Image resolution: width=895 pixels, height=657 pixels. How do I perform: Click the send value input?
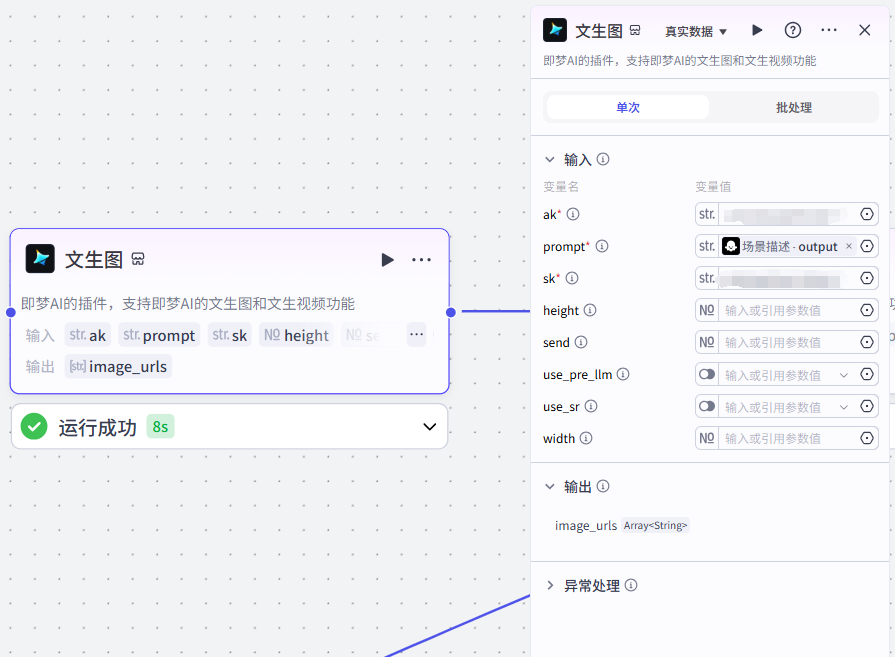(788, 342)
